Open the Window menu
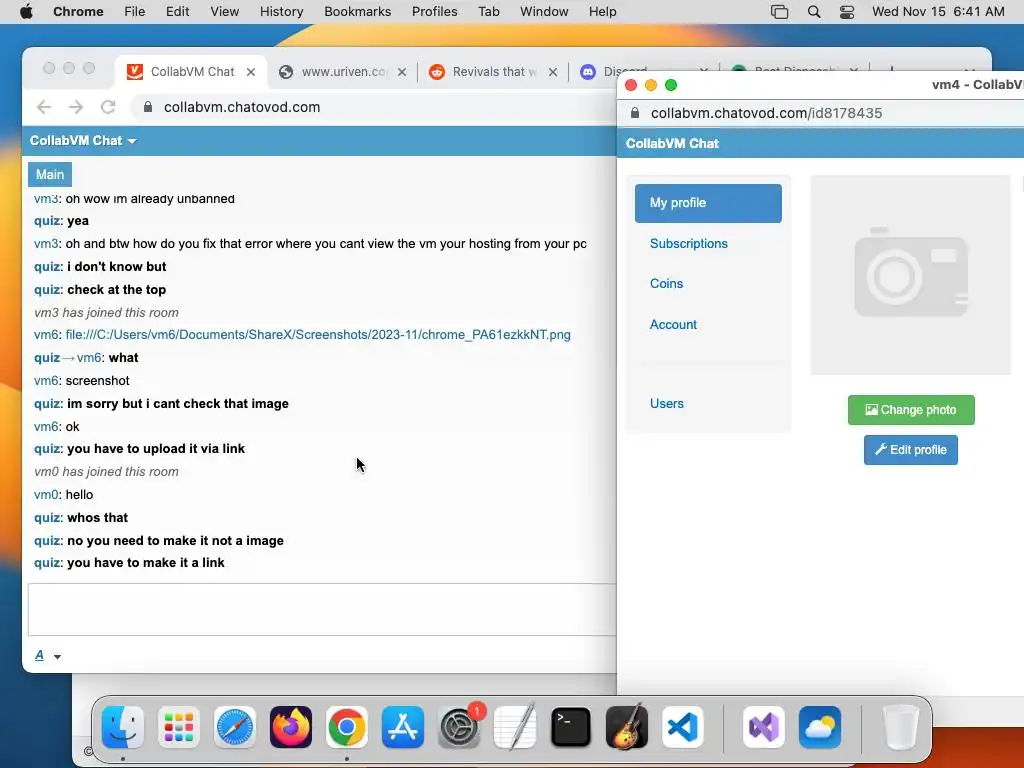1024x768 pixels. pos(544,11)
